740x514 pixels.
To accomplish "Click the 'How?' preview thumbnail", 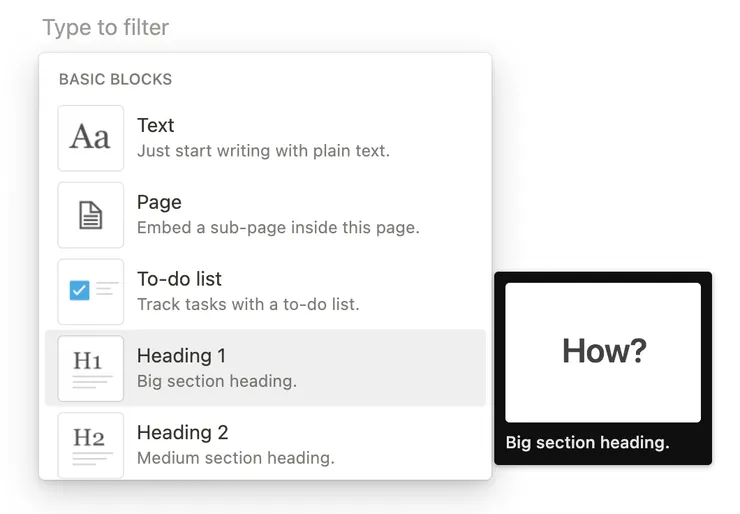I will (x=603, y=352).
